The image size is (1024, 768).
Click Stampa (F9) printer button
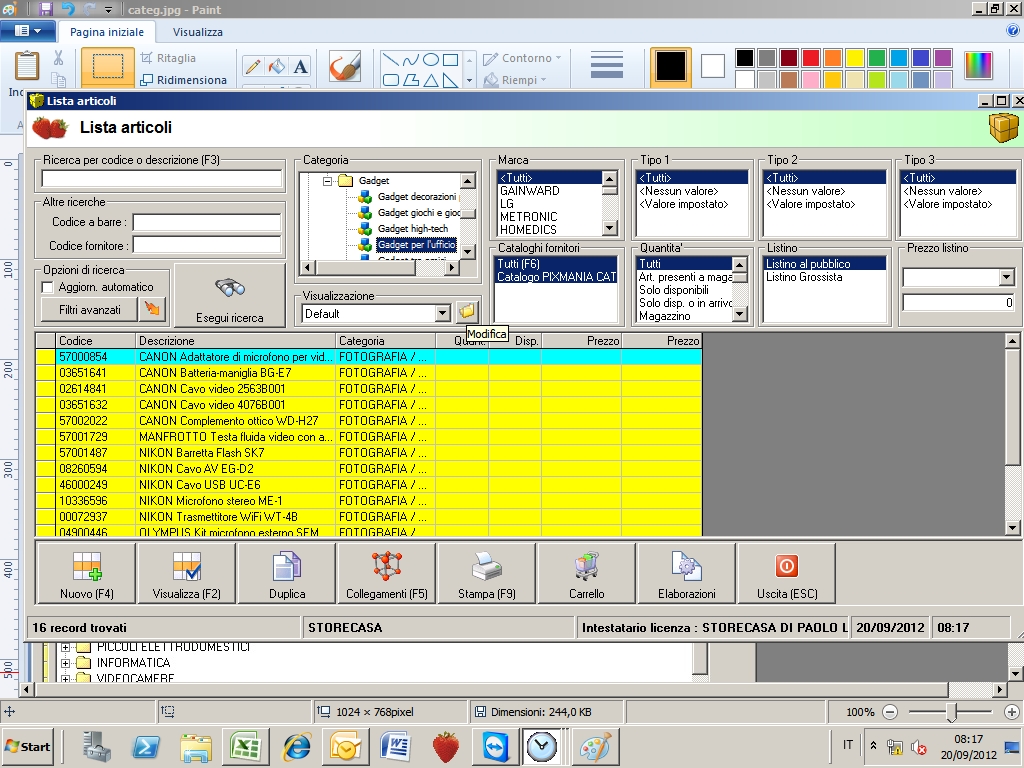[x=487, y=573]
